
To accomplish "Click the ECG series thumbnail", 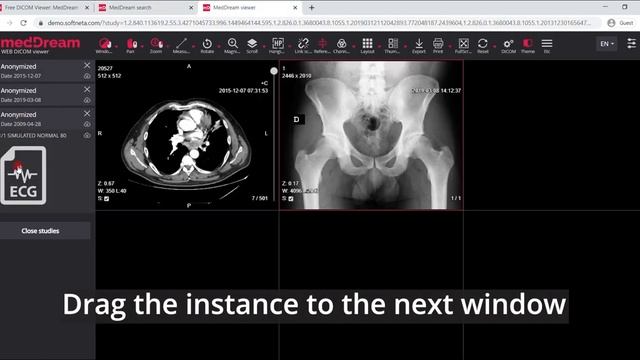I will point(24,176).
